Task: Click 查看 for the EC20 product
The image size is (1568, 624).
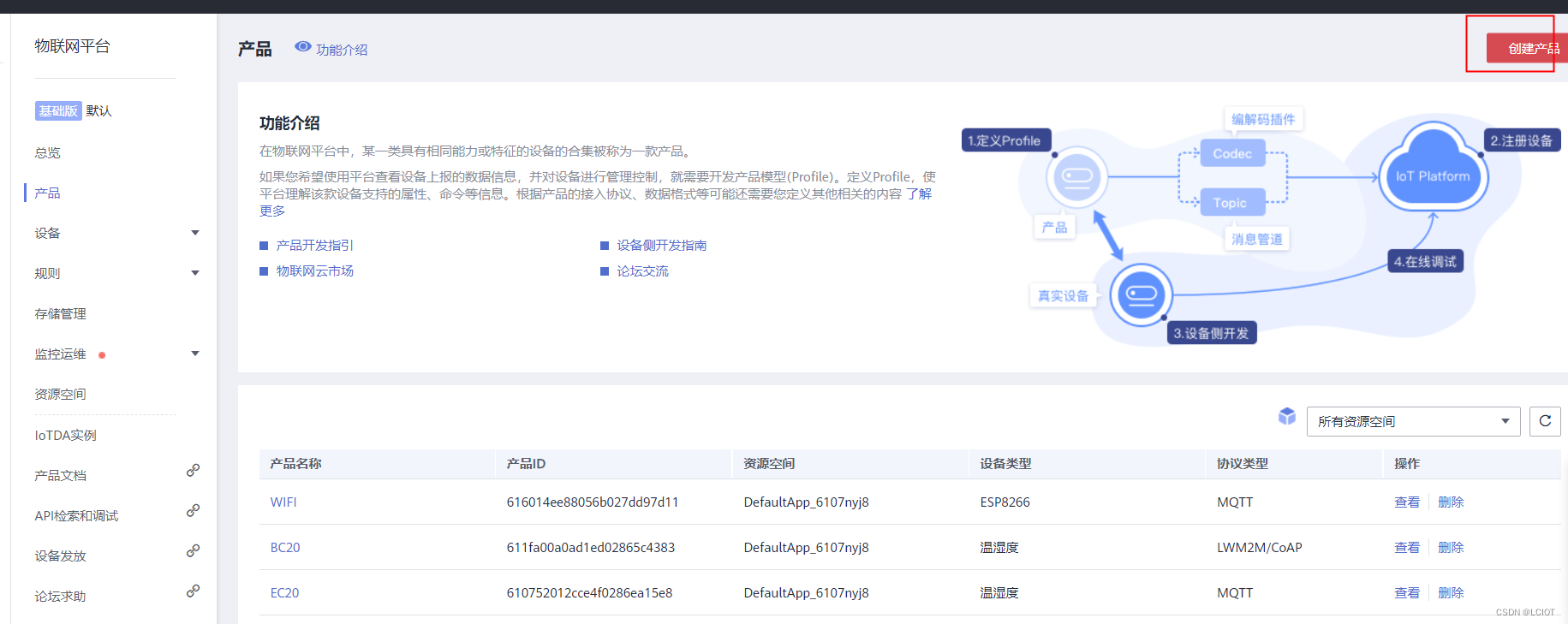Action: (1407, 592)
